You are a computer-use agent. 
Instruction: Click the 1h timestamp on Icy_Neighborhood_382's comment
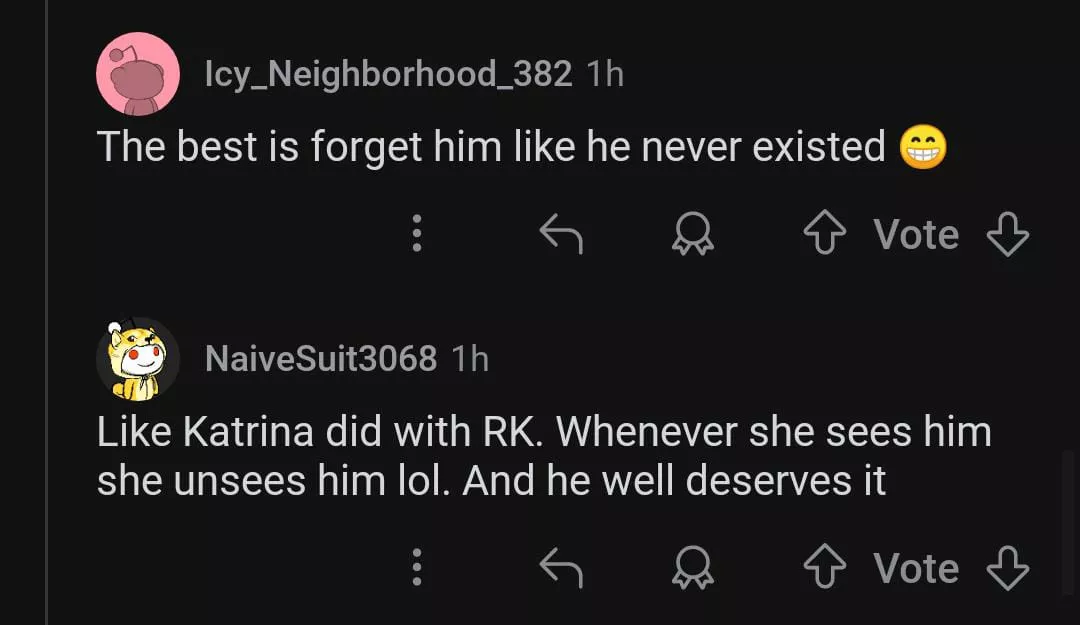[604, 73]
